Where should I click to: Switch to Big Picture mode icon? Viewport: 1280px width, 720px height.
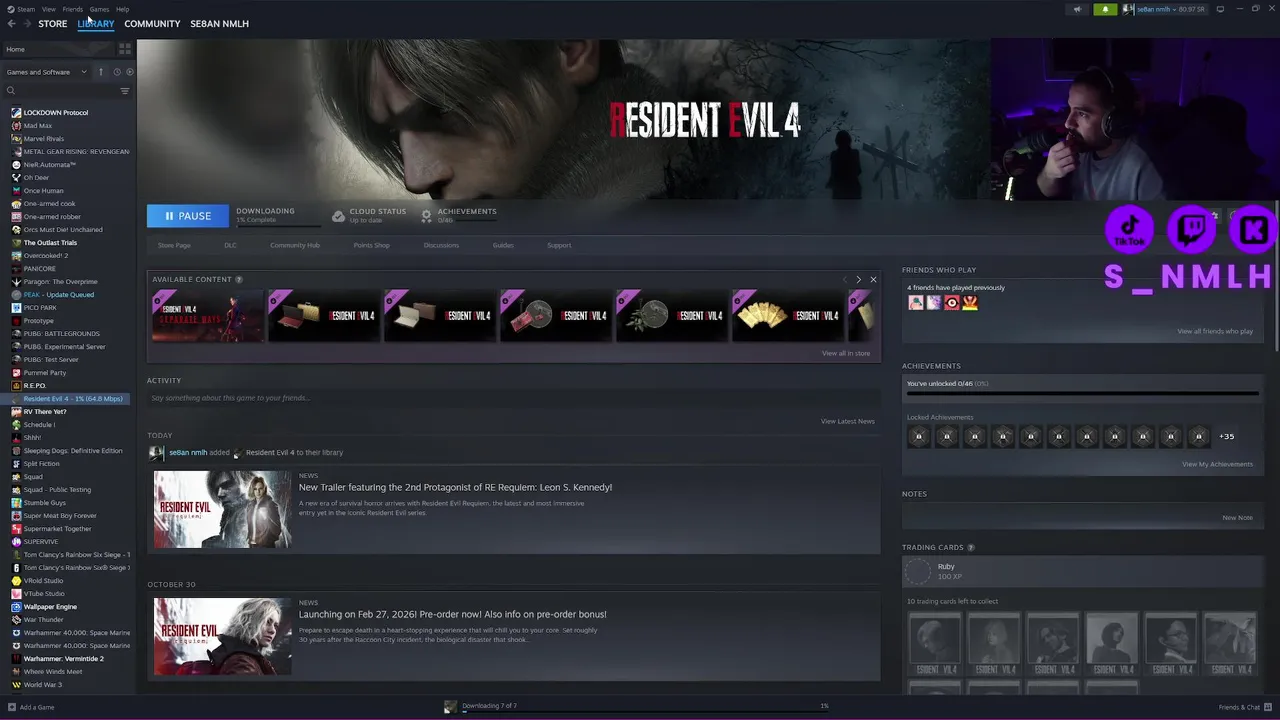coord(1220,9)
